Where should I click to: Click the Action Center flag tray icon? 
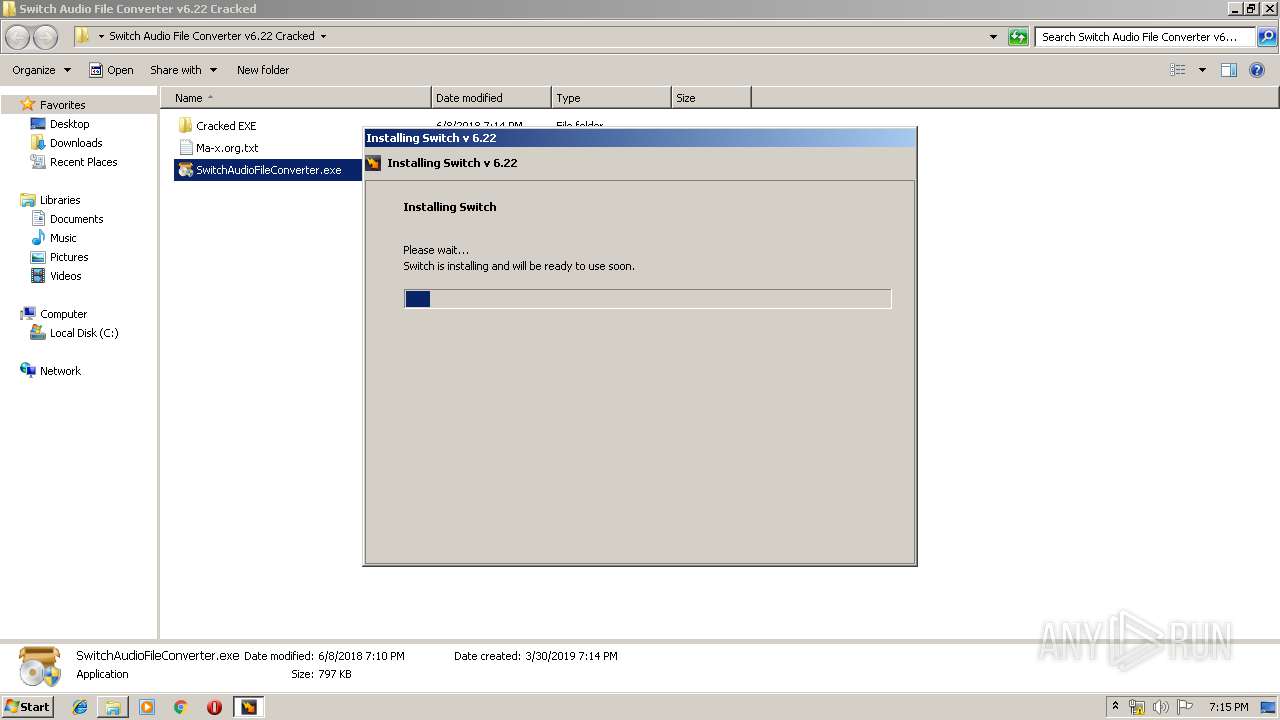click(1185, 707)
